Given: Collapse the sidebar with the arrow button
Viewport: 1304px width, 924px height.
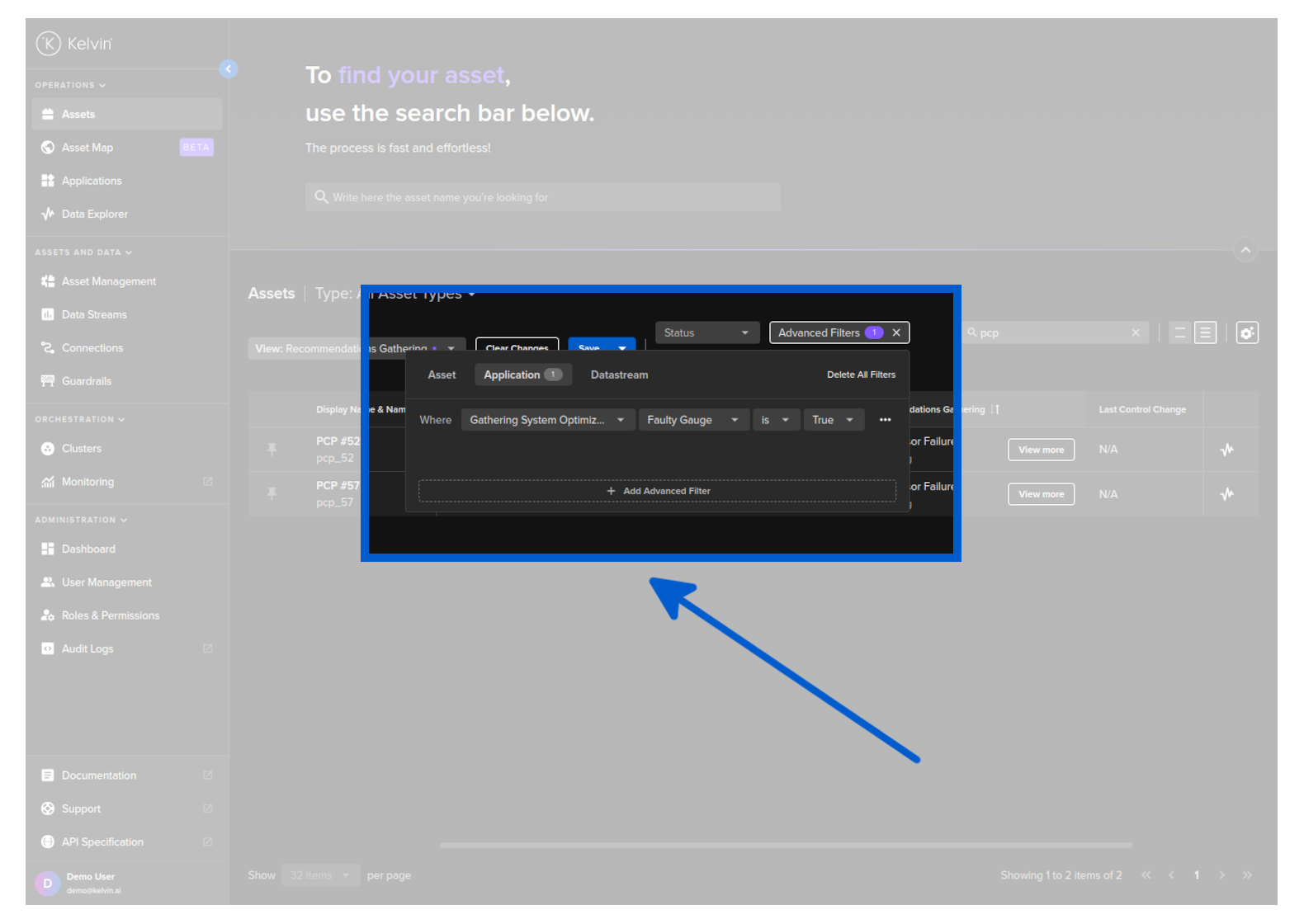Looking at the screenshot, I should [229, 69].
